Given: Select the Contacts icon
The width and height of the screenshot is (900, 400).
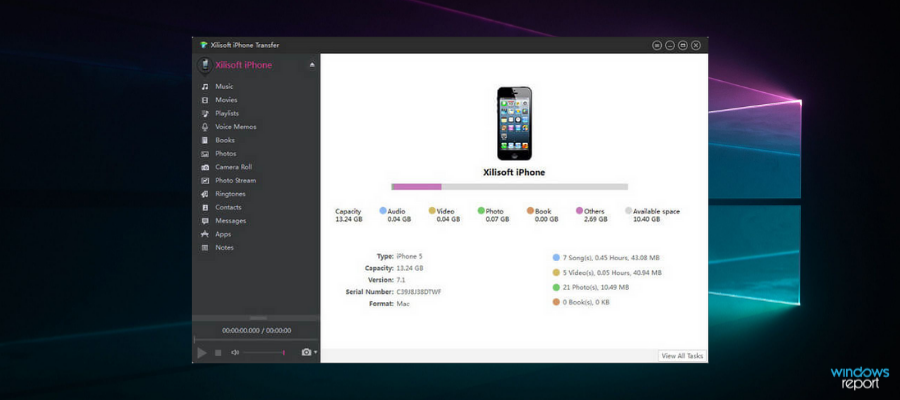Looking at the screenshot, I should tap(204, 207).
